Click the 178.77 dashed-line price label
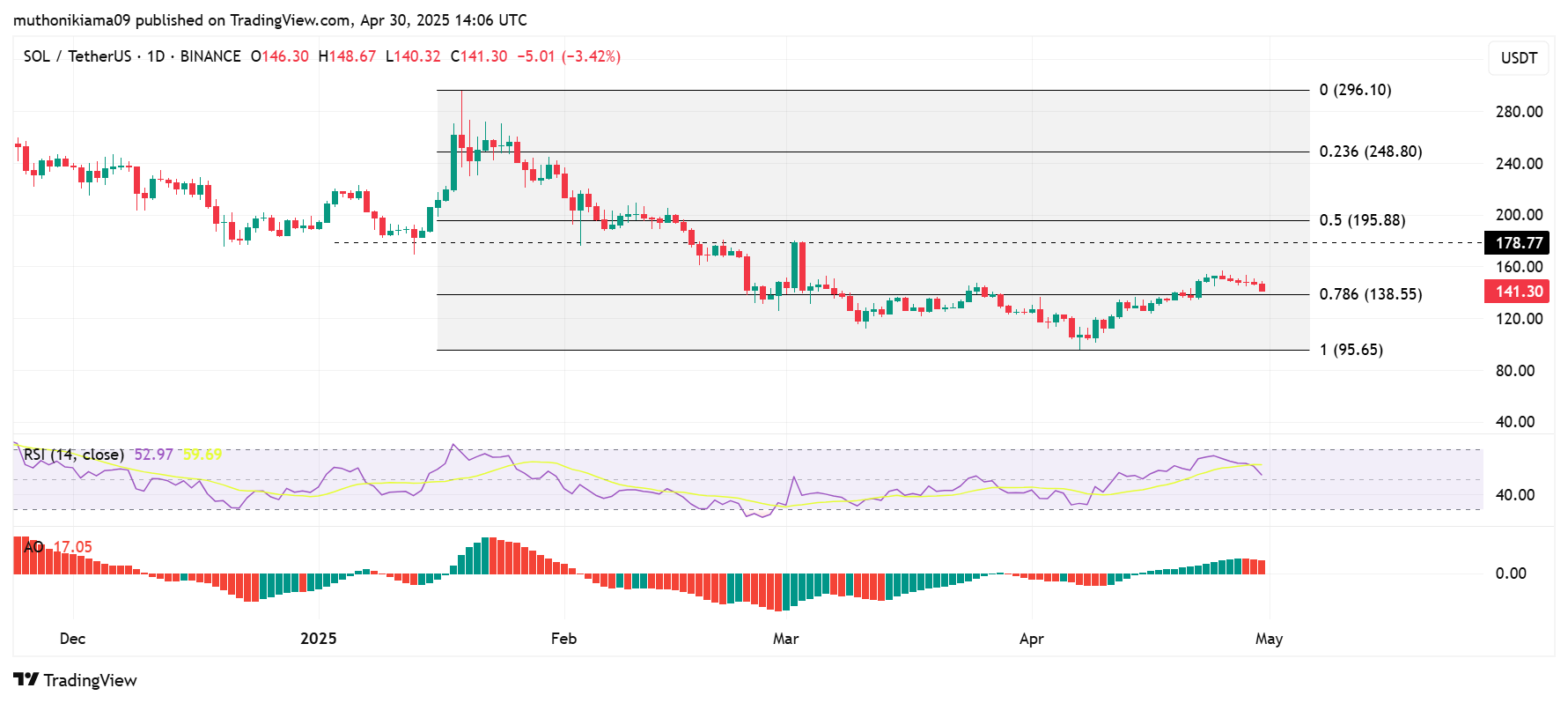1568x703 pixels. point(1519,243)
